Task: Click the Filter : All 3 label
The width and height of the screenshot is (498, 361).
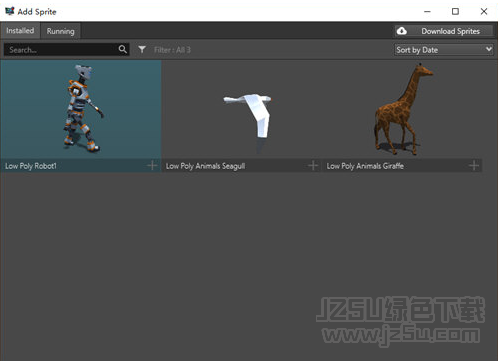Action: pyautogui.click(x=172, y=50)
